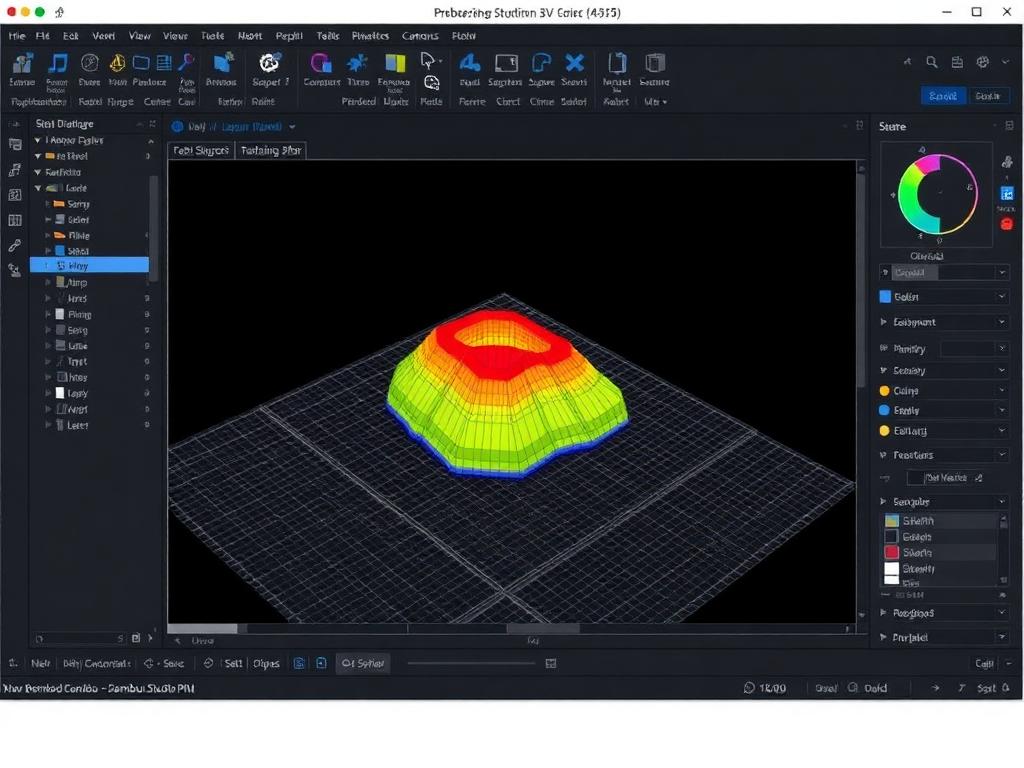This screenshot has width=1024, height=768.
Task: Open the Golen dropdown arrow
Action: click(1002, 296)
